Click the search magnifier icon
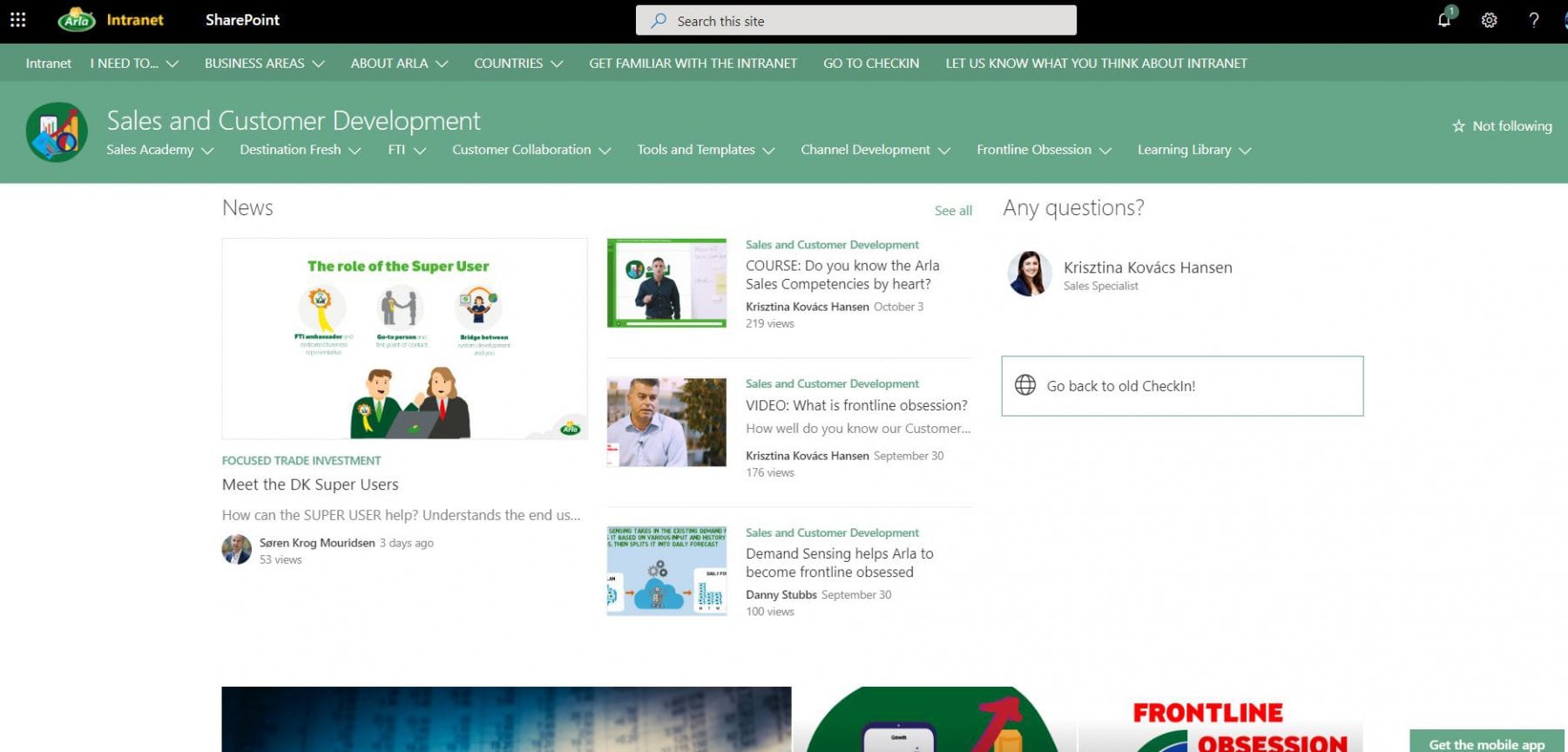Screen dimensions: 1568x752 click(x=659, y=21)
